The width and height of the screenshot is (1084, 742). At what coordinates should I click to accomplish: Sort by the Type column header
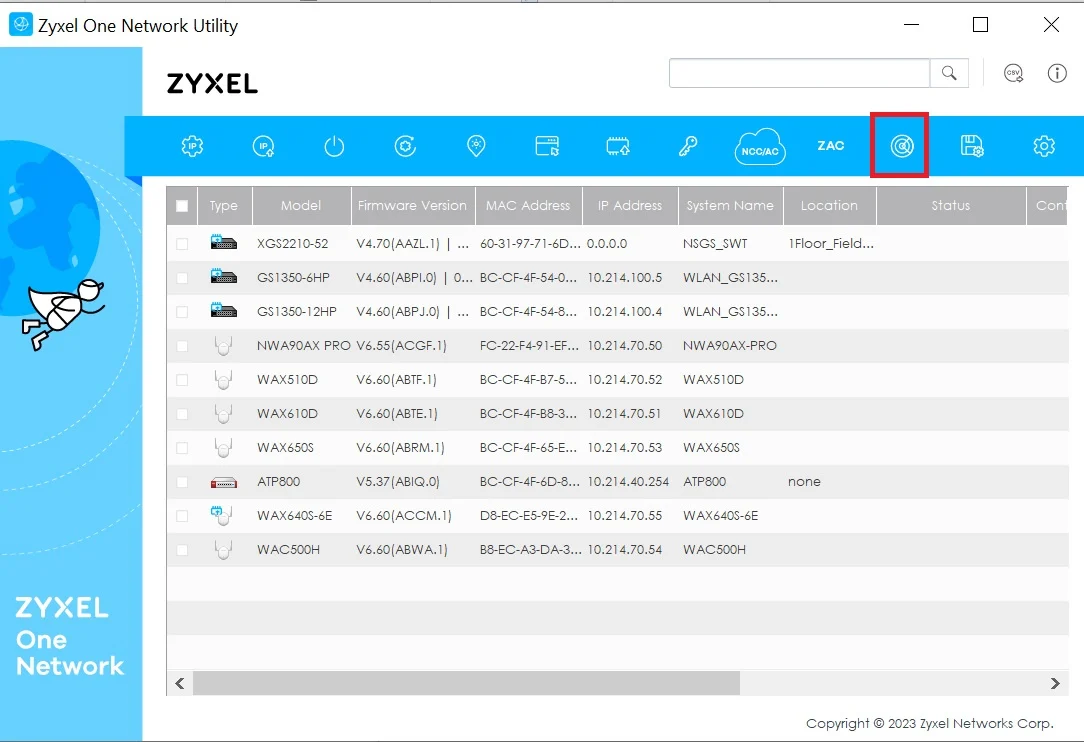225,205
